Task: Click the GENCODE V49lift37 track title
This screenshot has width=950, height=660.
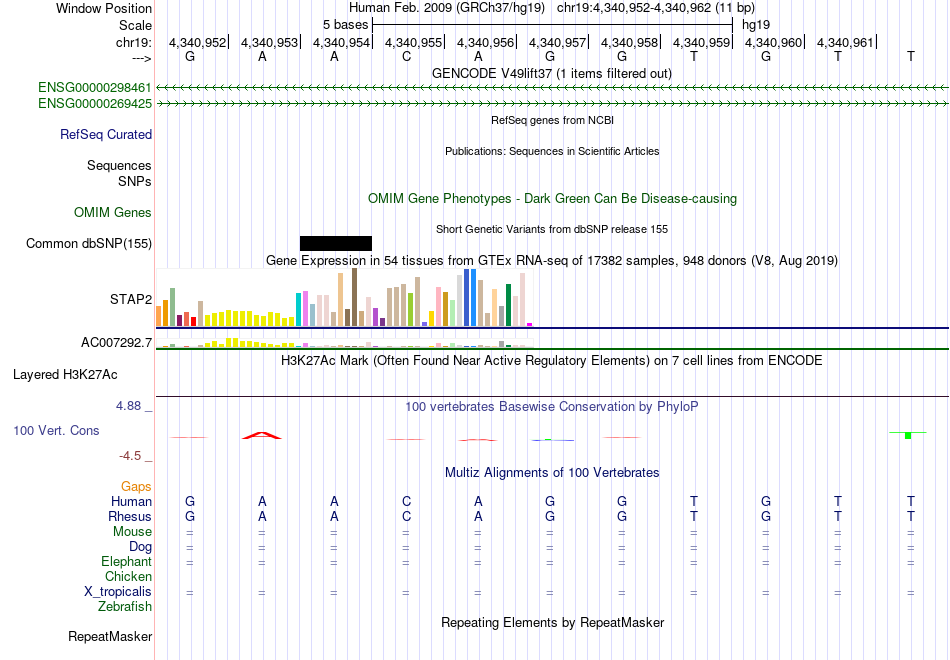Action: [x=552, y=73]
